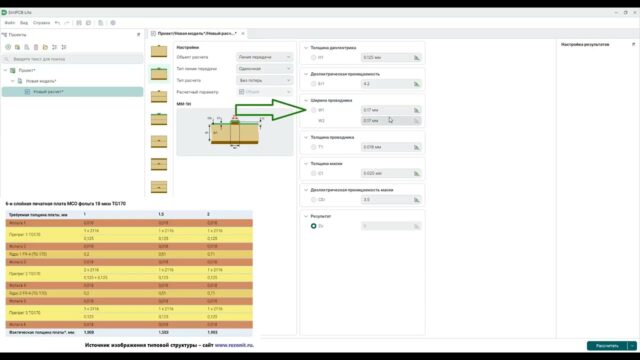Click the Рассчитать button

click(607, 346)
